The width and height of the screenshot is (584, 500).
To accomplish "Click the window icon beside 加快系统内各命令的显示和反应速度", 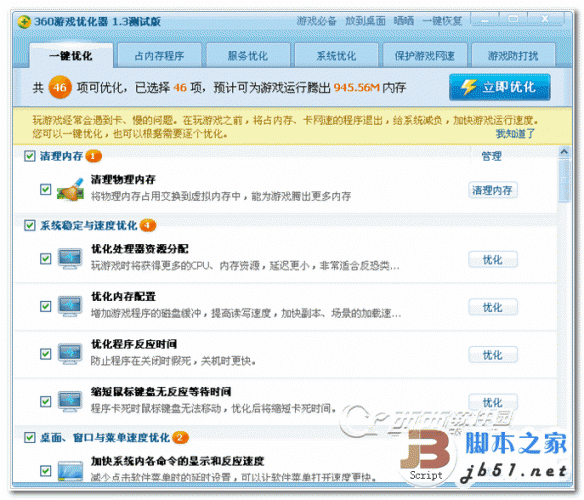I will [70, 471].
